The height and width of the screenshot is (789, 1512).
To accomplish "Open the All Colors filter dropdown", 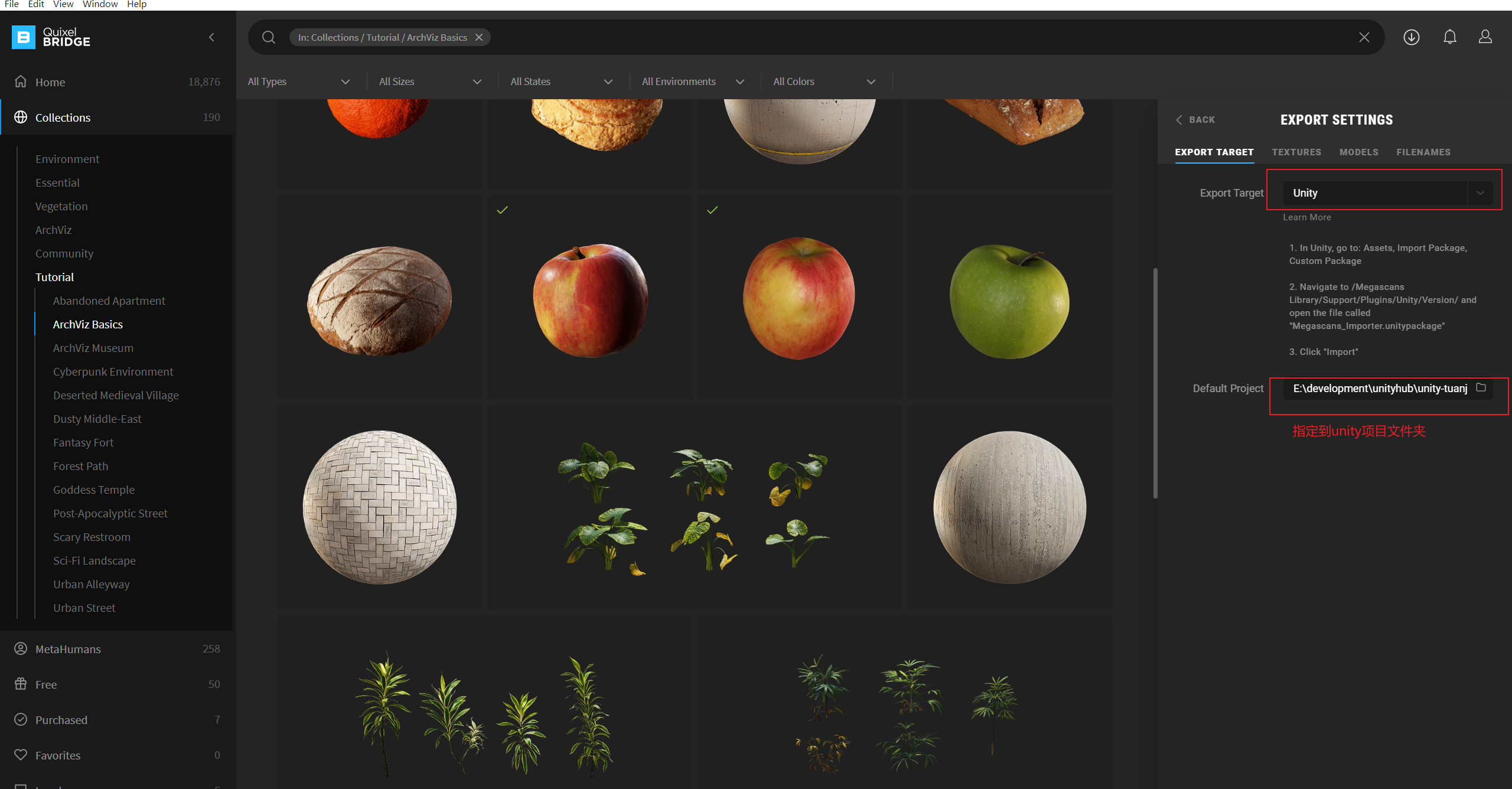I will [x=824, y=81].
